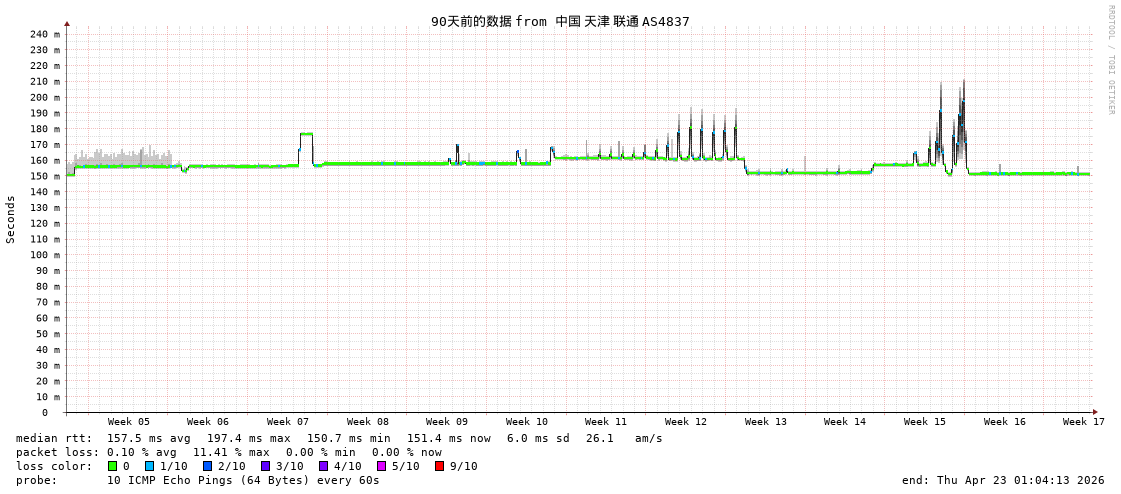The width and height of the screenshot is (1121, 494).
Task: Click the 100 m y-axis label
Action: coord(44,255)
